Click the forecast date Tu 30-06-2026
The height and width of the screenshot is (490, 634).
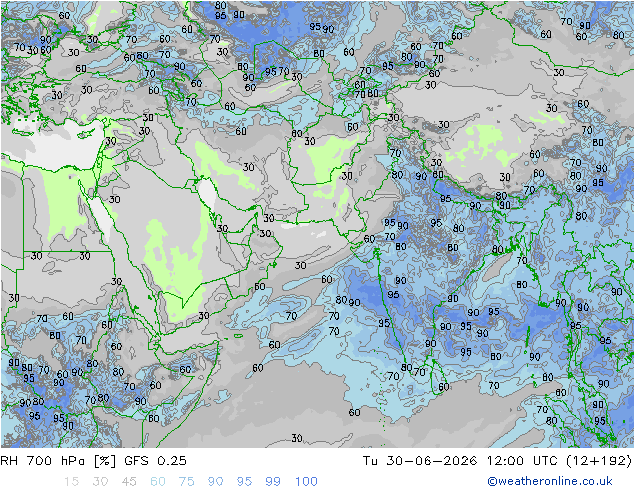[x=420, y=460]
